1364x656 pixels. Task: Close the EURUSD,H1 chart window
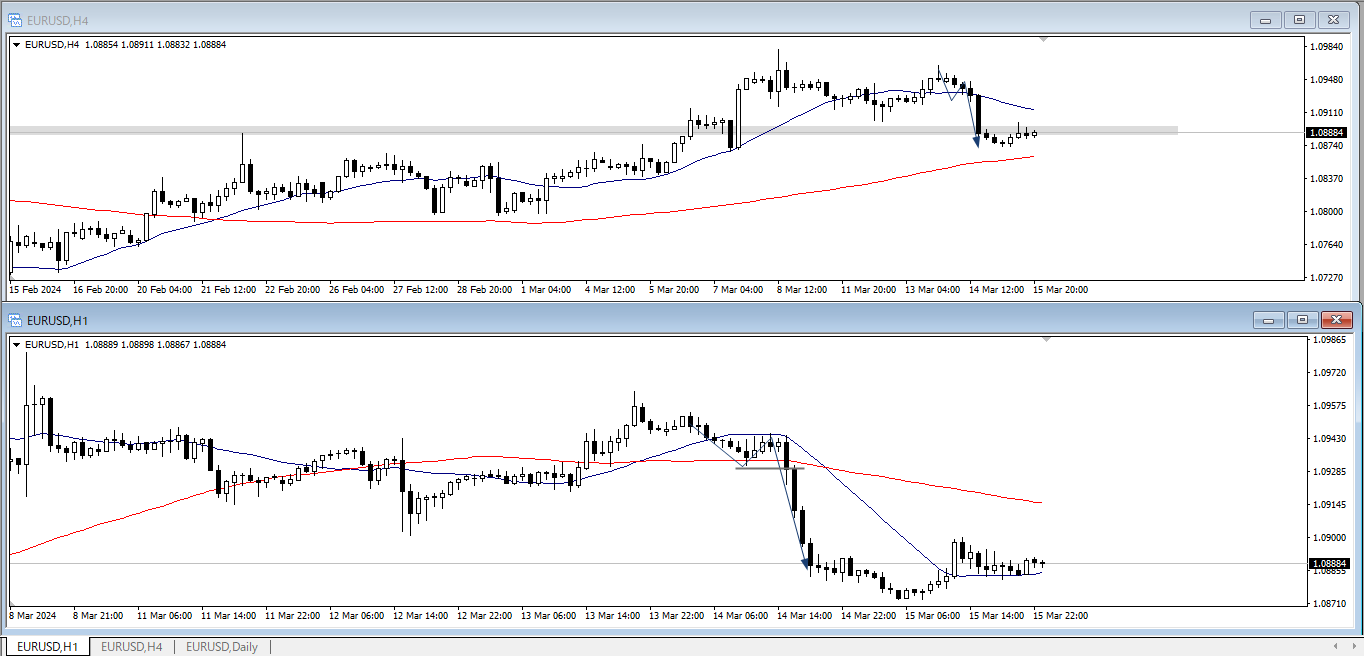tap(1336, 320)
